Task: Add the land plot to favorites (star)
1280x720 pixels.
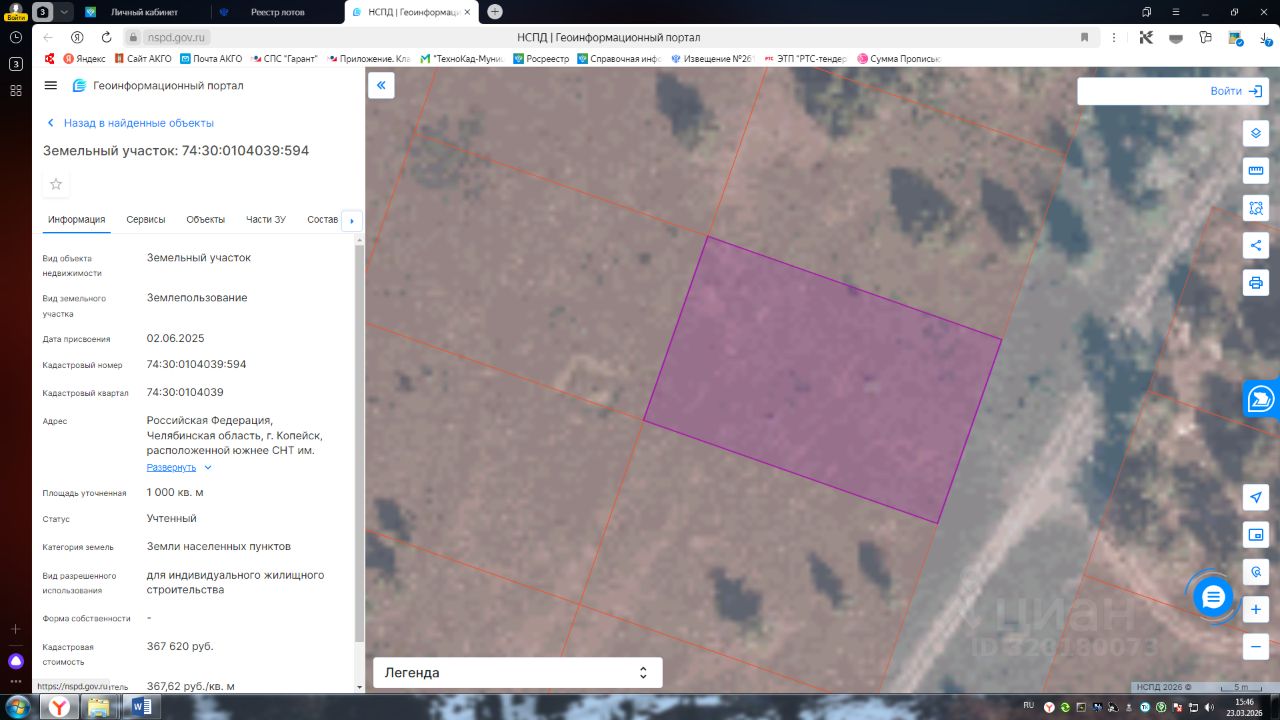Action: 56,184
